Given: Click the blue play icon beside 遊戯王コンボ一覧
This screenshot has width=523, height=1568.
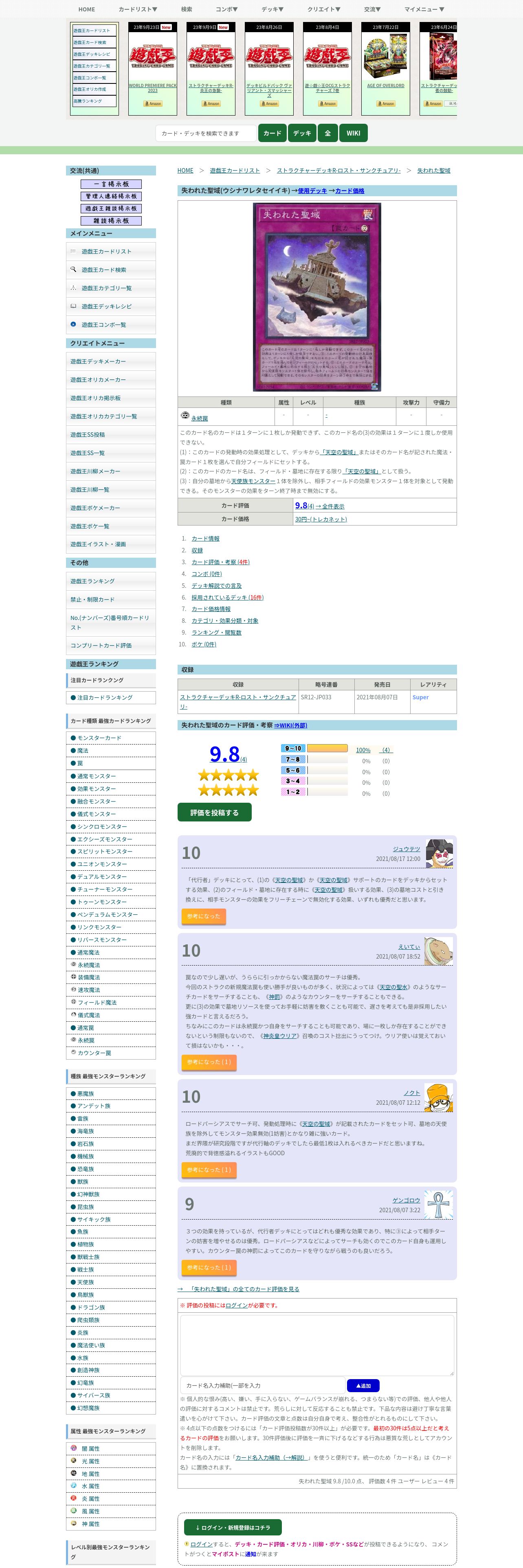Looking at the screenshot, I should click(73, 324).
